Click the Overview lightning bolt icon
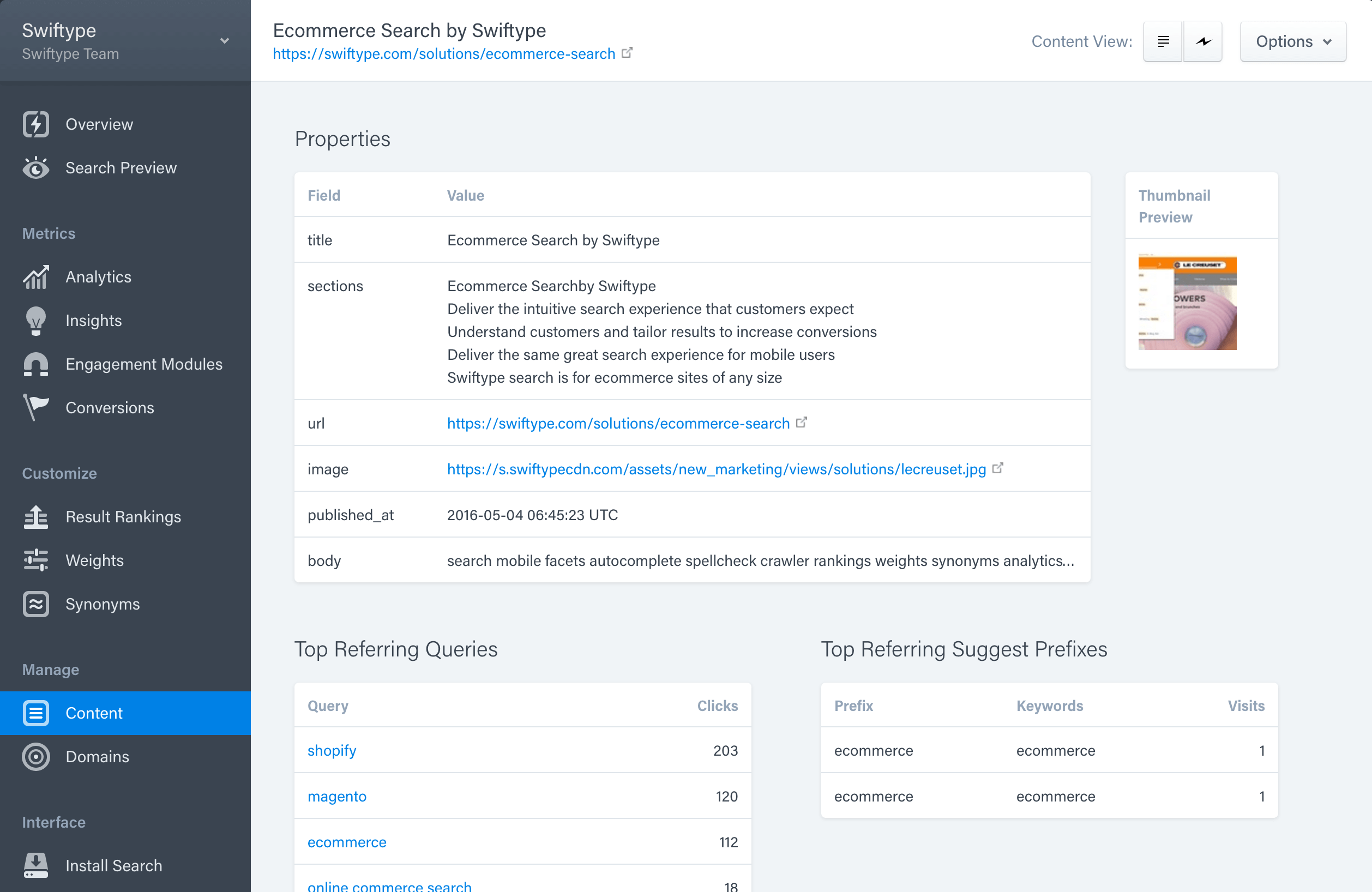Screen dimensions: 1372x892 coord(36,124)
